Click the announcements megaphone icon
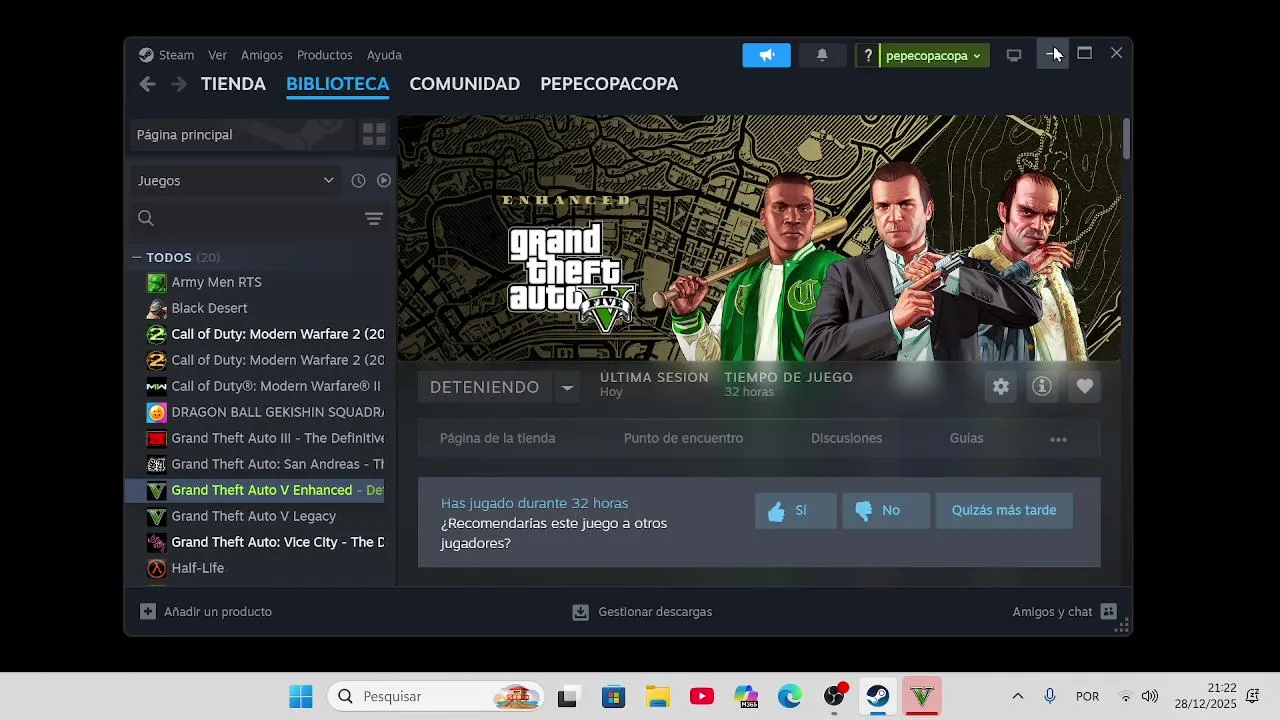 (766, 55)
